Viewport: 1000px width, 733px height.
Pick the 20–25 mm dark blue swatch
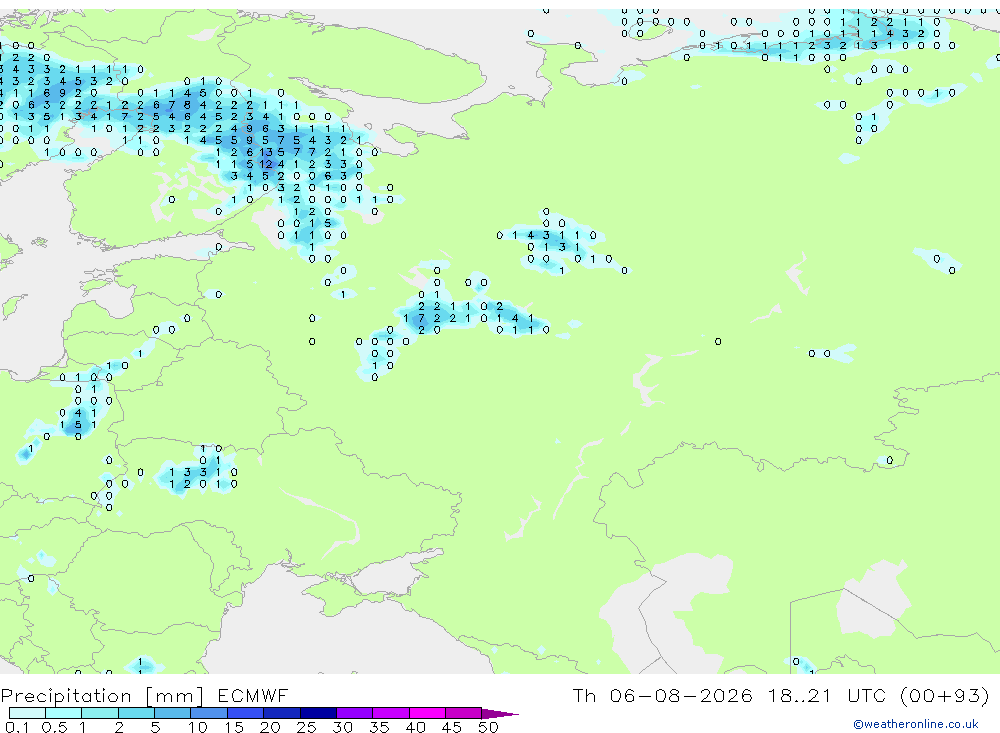tap(282, 713)
